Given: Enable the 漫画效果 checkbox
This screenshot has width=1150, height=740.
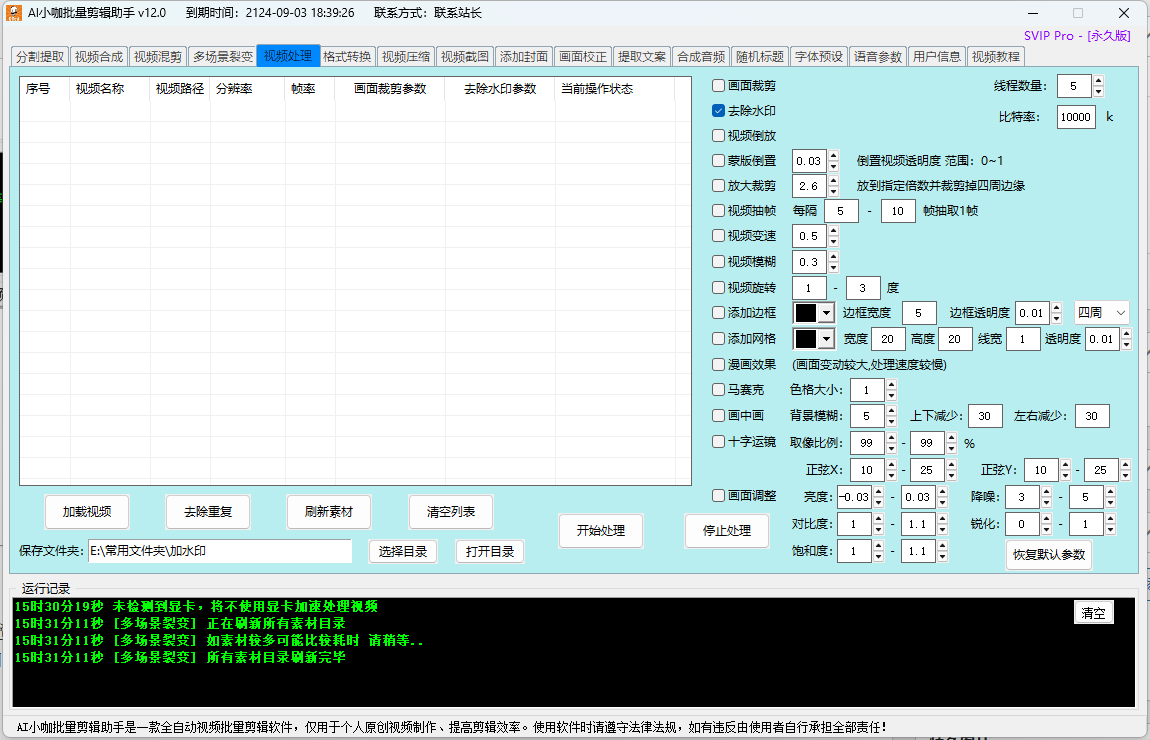Looking at the screenshot, I should 718,364.
